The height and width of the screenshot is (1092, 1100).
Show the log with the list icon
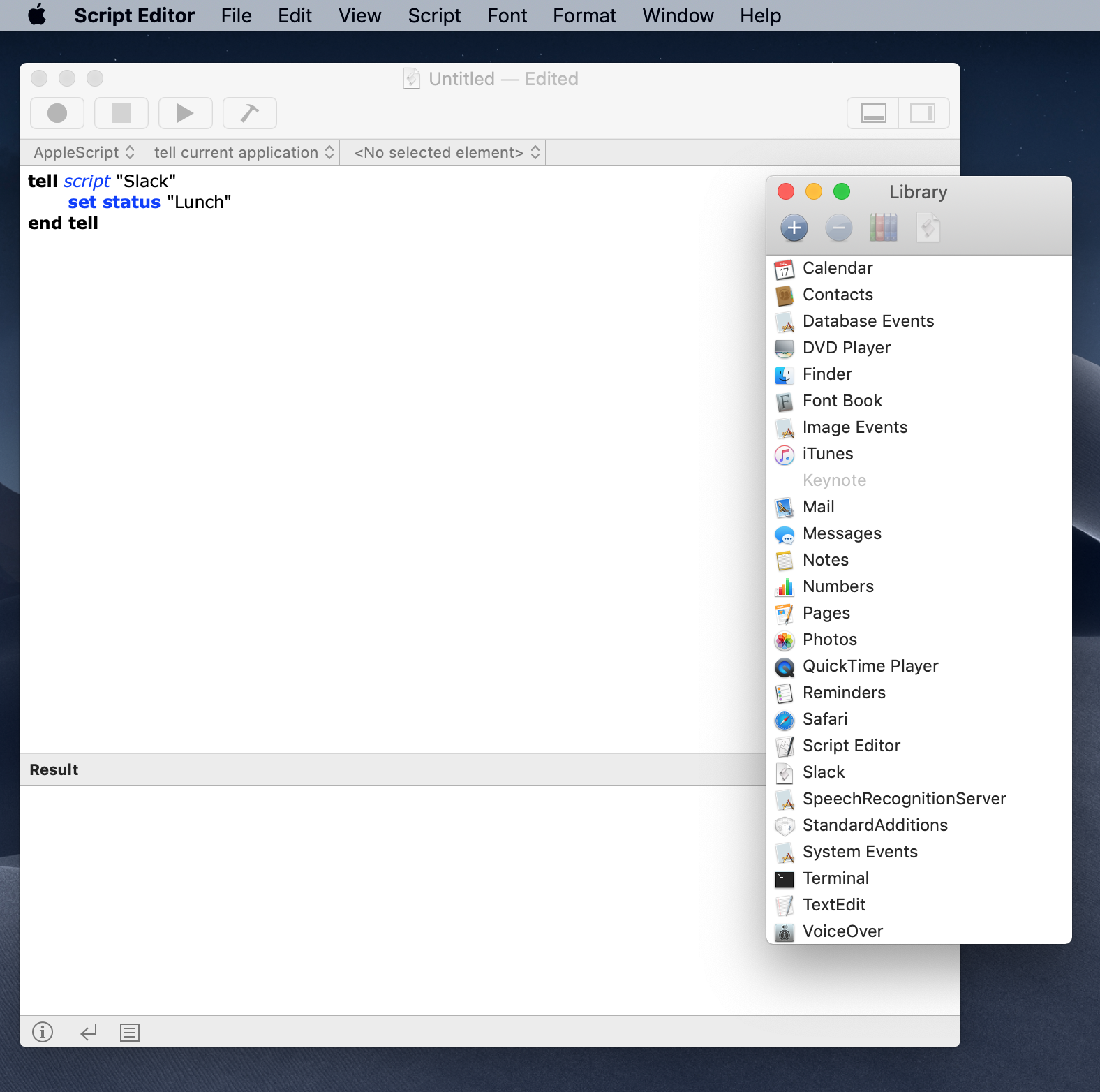[130, 1032]
